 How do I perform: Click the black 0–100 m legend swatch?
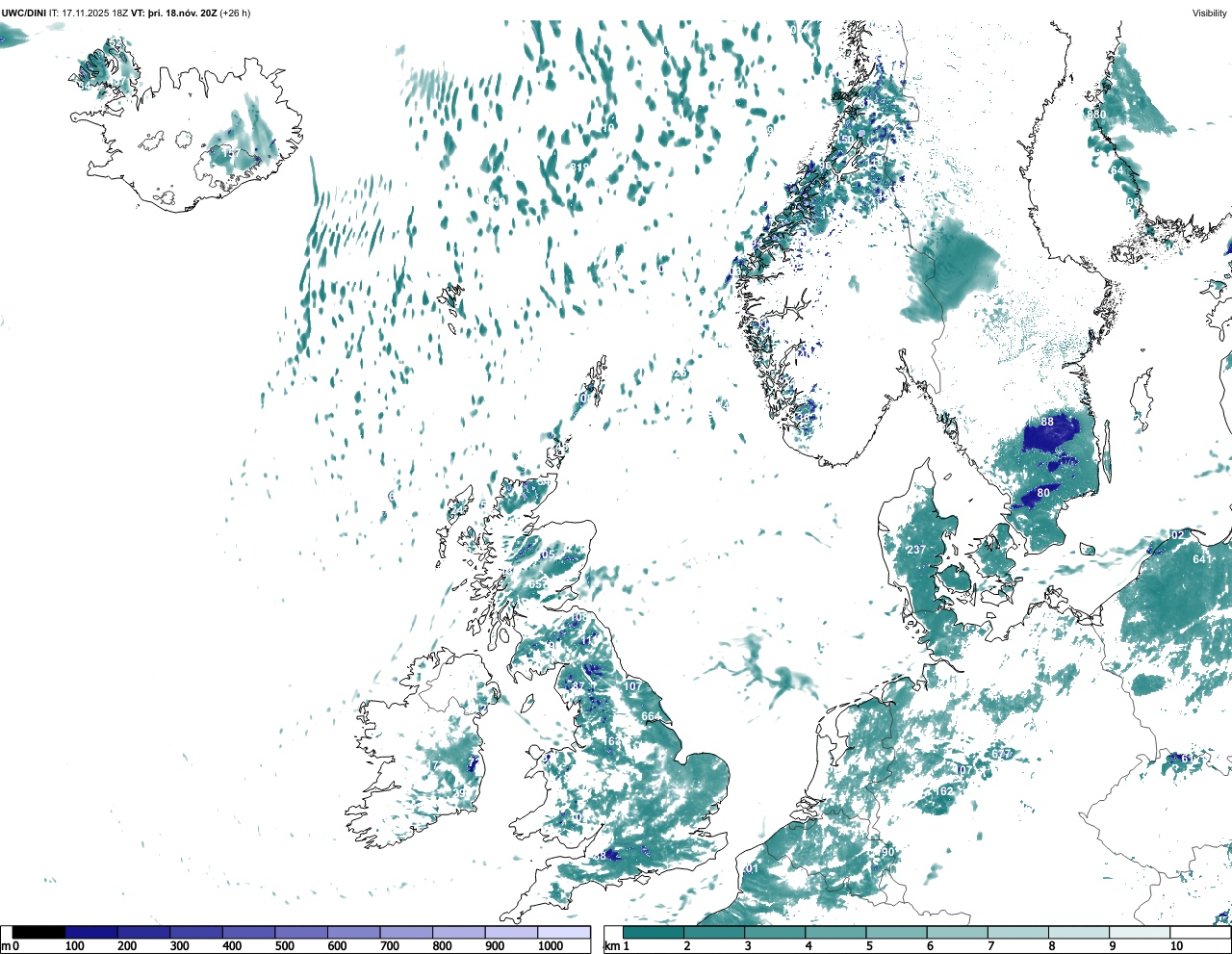pos(39,932)
